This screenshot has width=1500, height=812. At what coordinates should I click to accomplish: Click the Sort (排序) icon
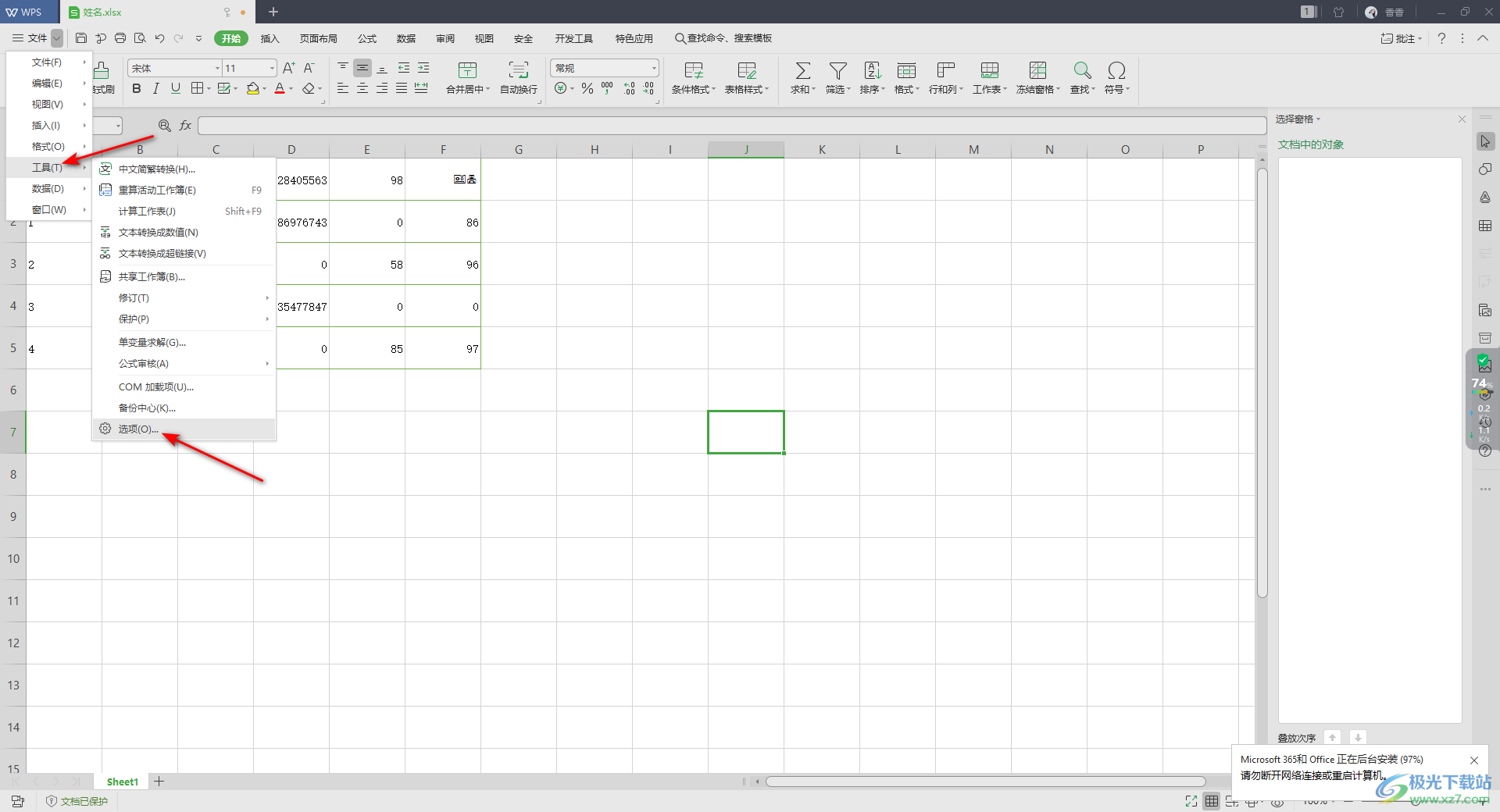[x=873, y=71]
